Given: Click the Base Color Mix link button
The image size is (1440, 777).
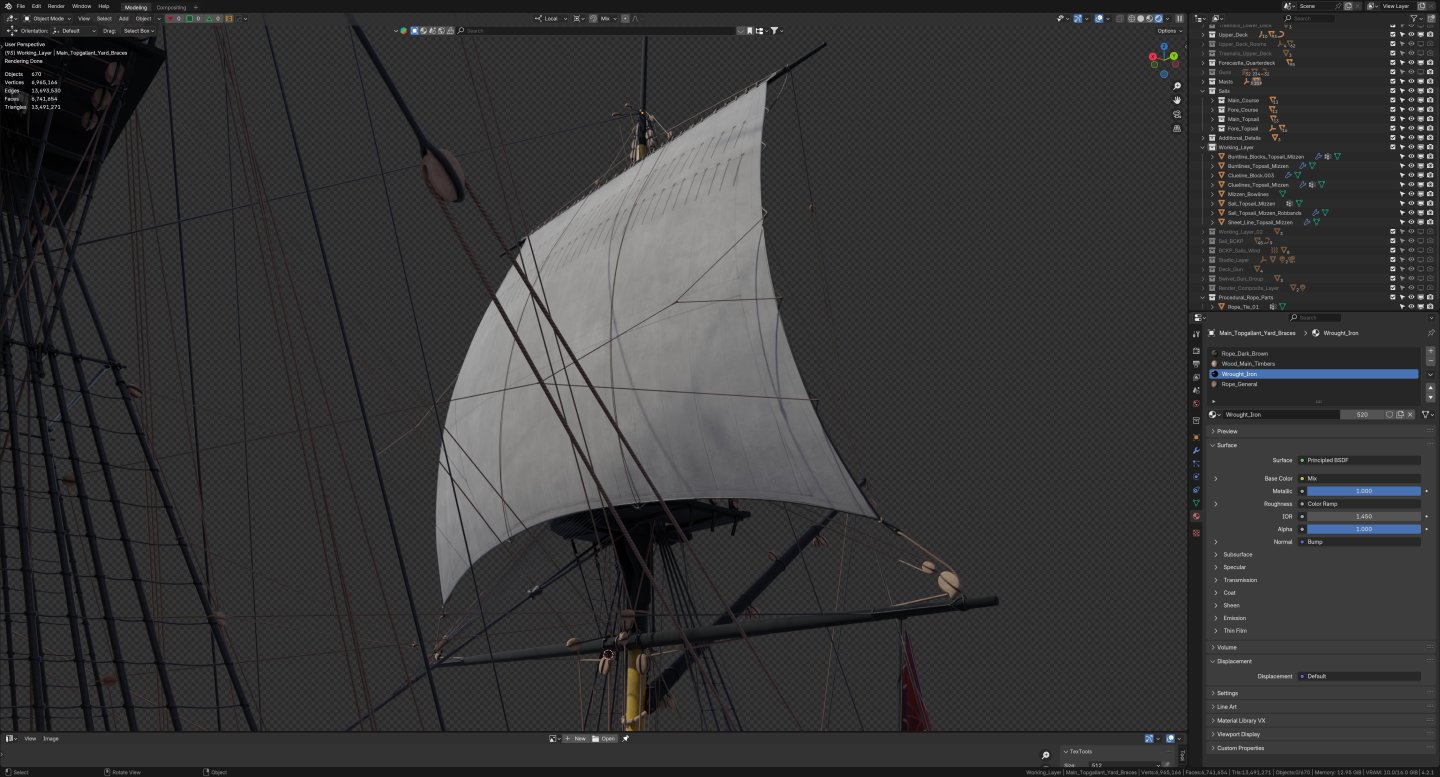Looking at the screenshot, I should click(x=1359, y=478).
